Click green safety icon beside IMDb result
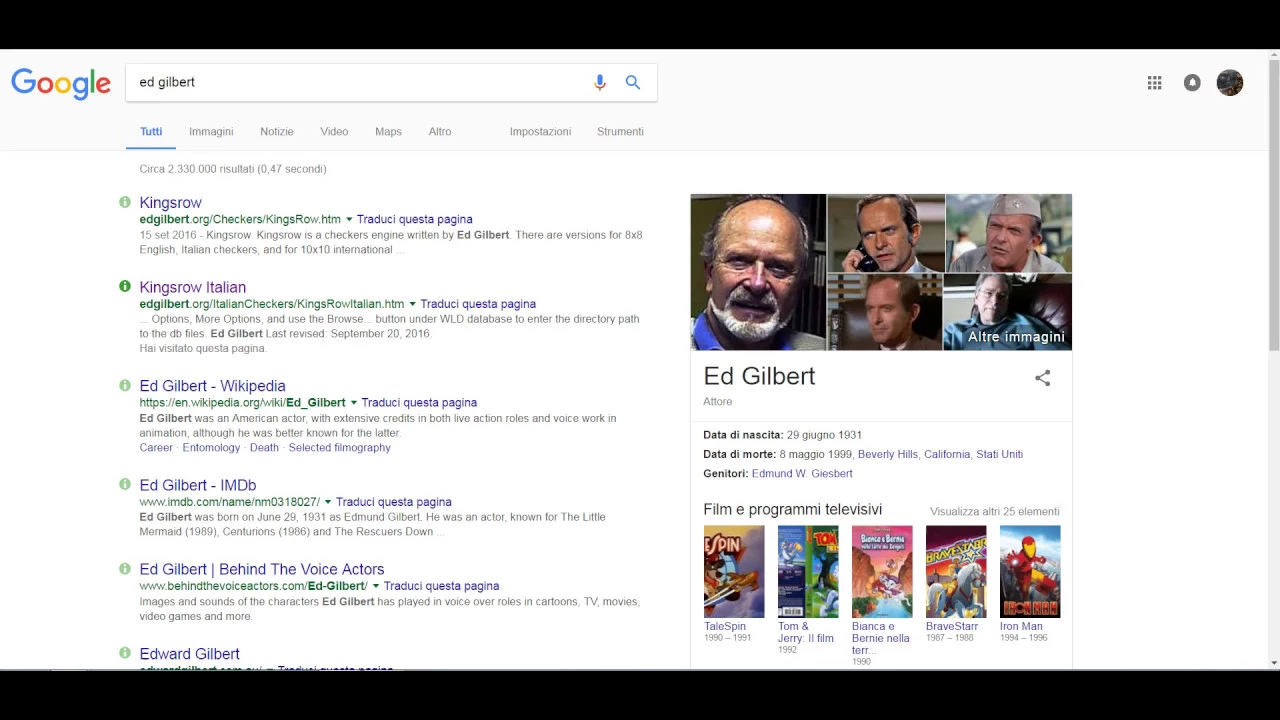 (125, 484)
